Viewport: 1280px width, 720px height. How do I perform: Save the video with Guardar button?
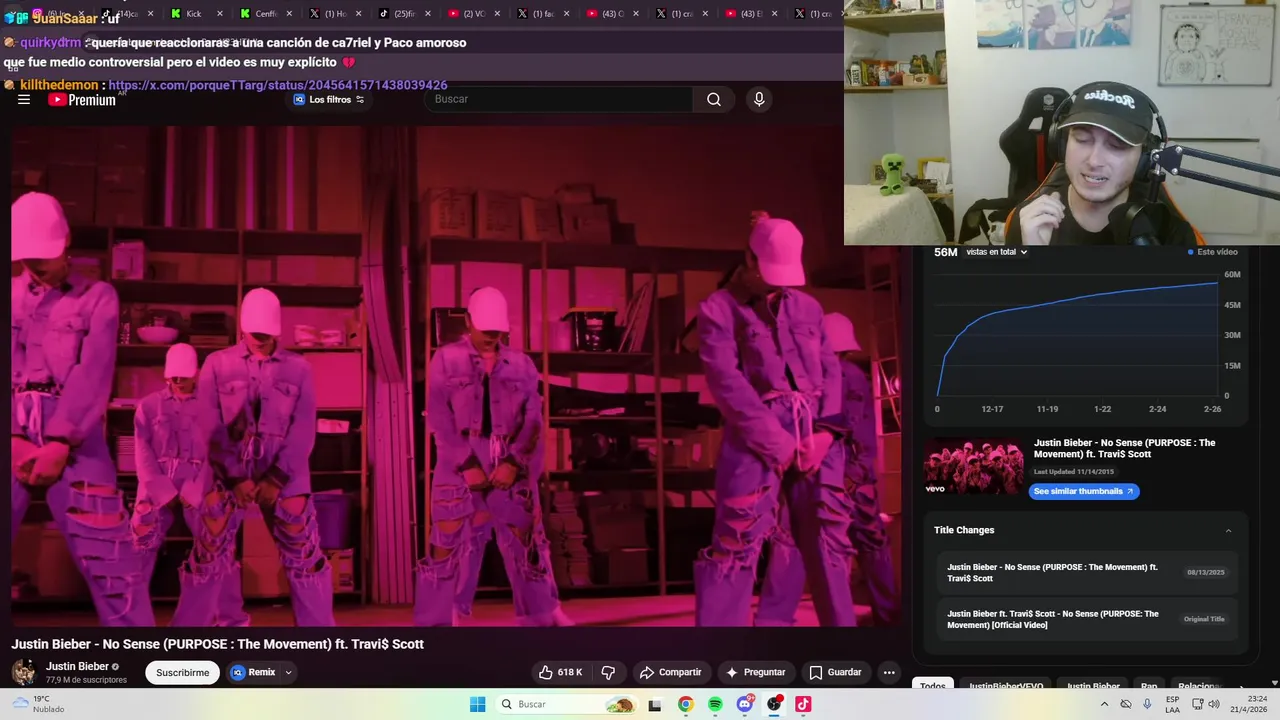[x=835, y=672]
